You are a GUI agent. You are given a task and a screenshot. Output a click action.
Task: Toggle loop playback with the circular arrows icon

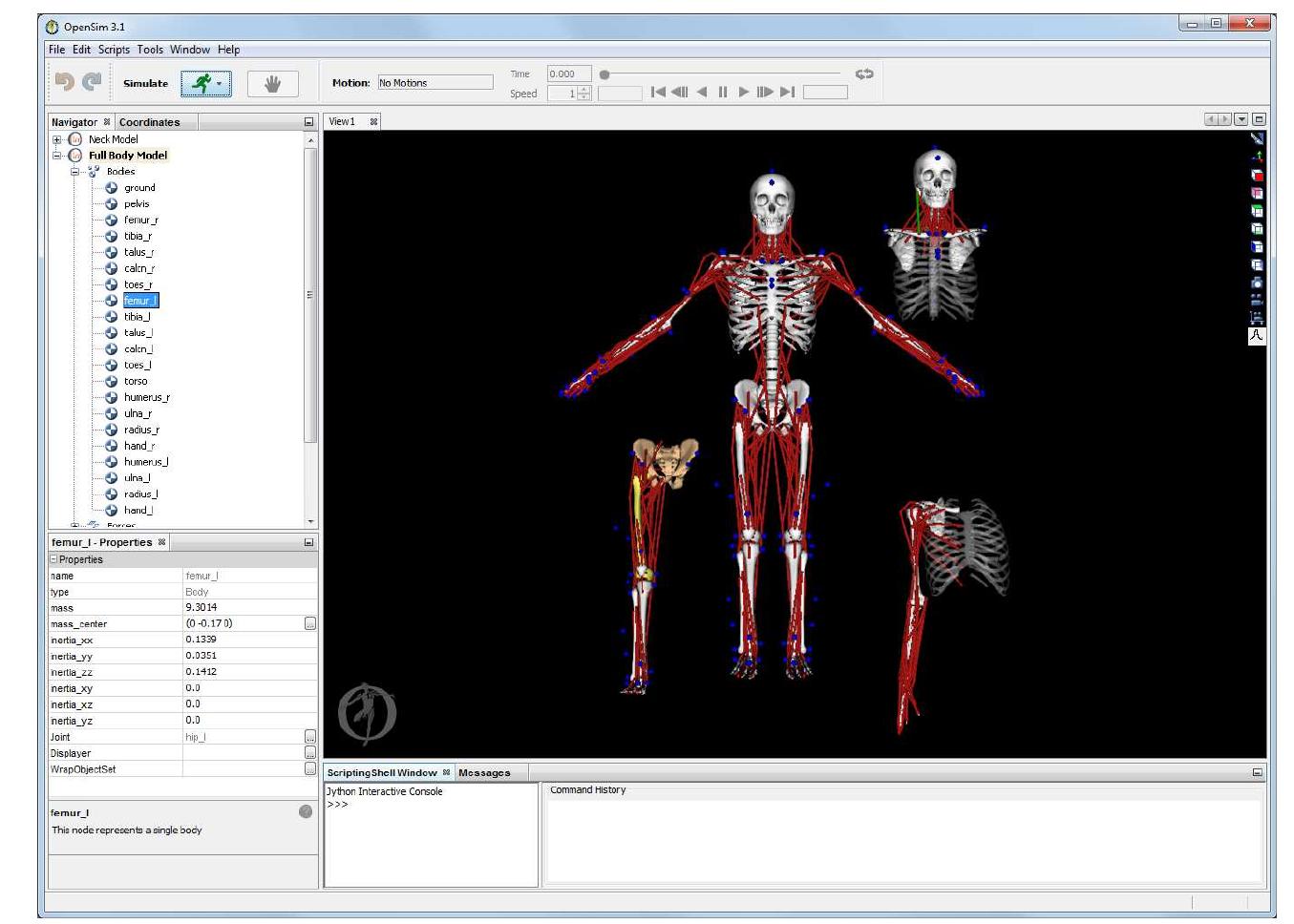pos(864,74)
